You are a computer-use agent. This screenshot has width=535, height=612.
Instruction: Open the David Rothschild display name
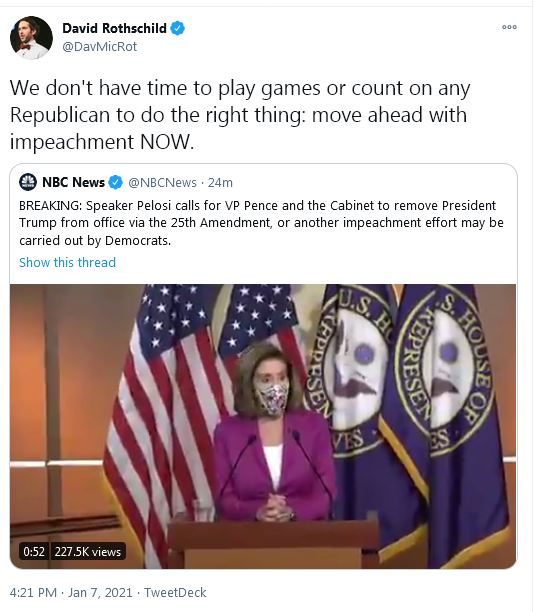[x=114, y=28]
